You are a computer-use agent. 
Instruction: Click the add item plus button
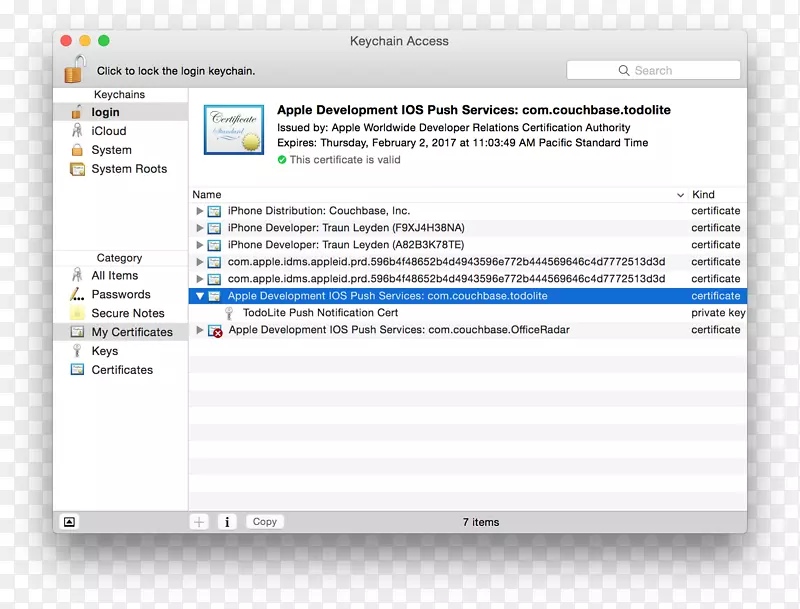200,522
